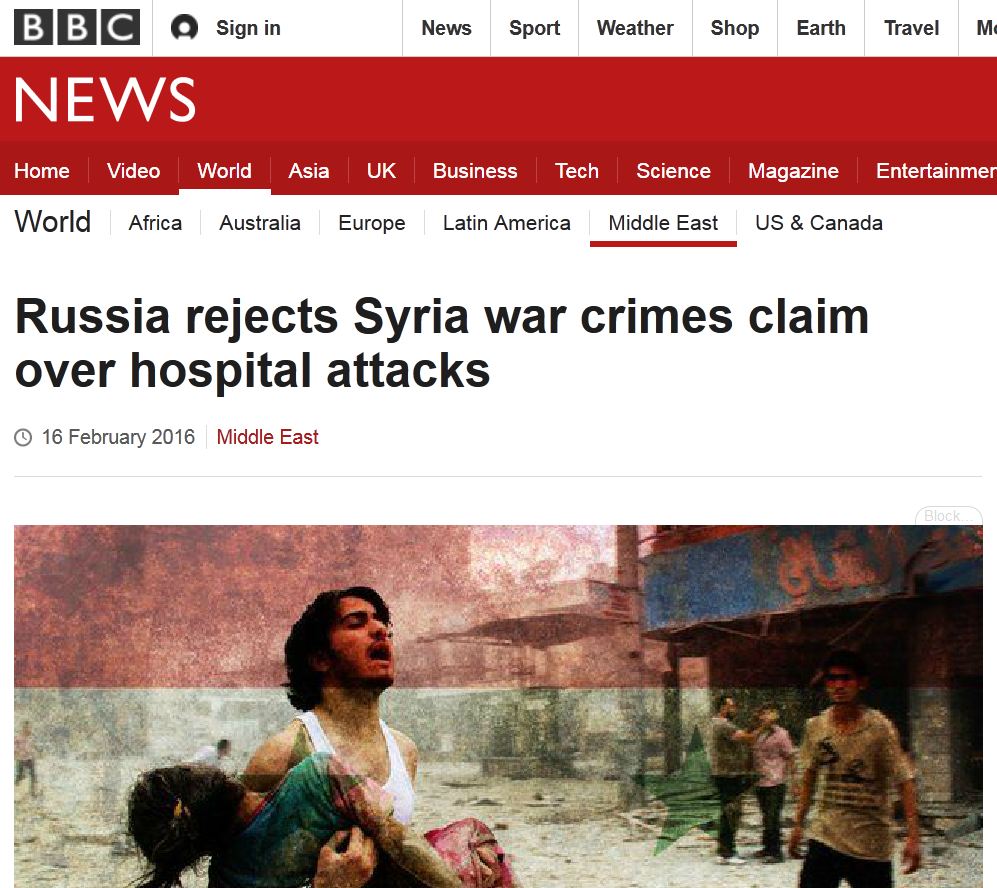Click the US & Canada sub-section
Image resolution: width=997 pixels, height=888 pixels.
(819, 223)
